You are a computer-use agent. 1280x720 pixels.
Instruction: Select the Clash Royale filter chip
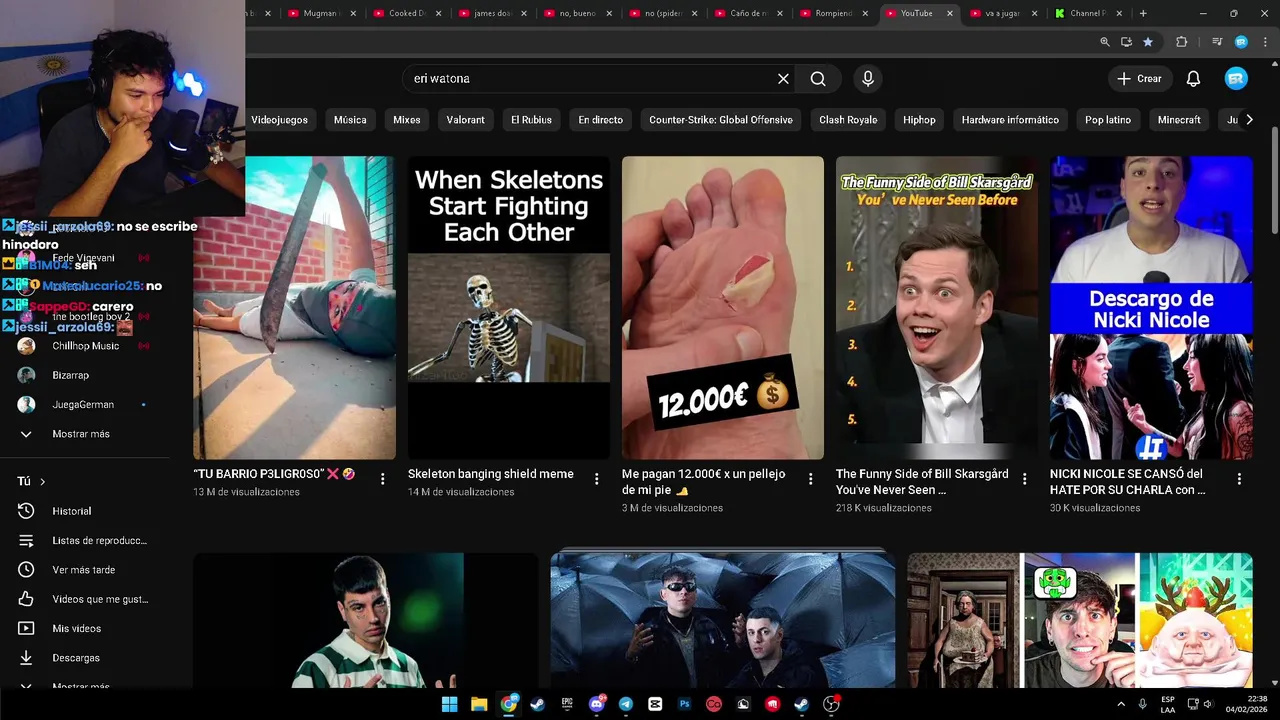(848, 120)
